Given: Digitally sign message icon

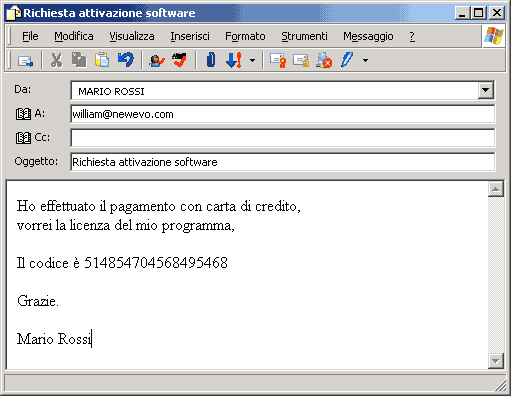Looking at the screenshot, I should 278,60.
